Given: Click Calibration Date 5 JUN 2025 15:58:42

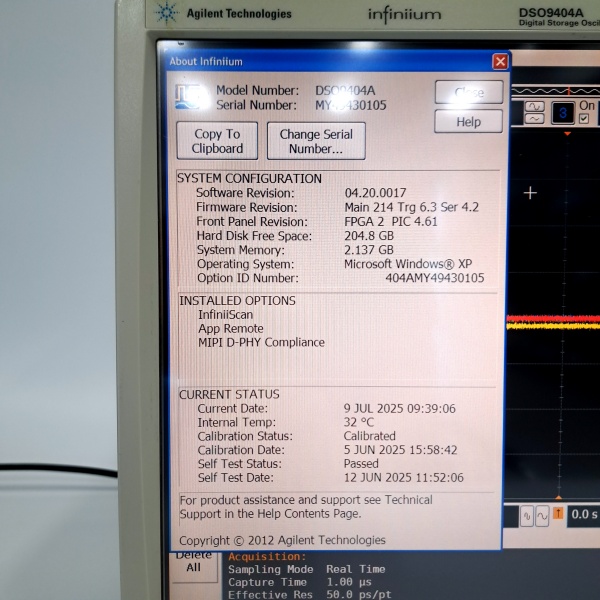Looking at the screenshot, I should 400,450.
